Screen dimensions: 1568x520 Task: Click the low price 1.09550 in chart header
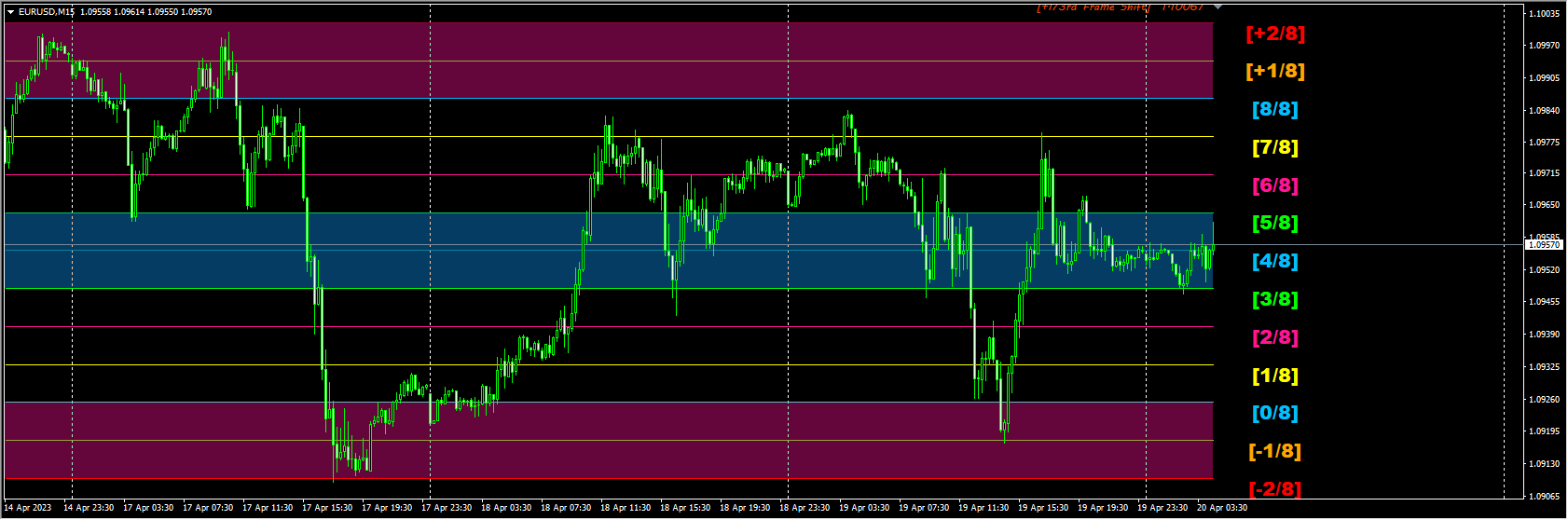click(x=162, y=12)
